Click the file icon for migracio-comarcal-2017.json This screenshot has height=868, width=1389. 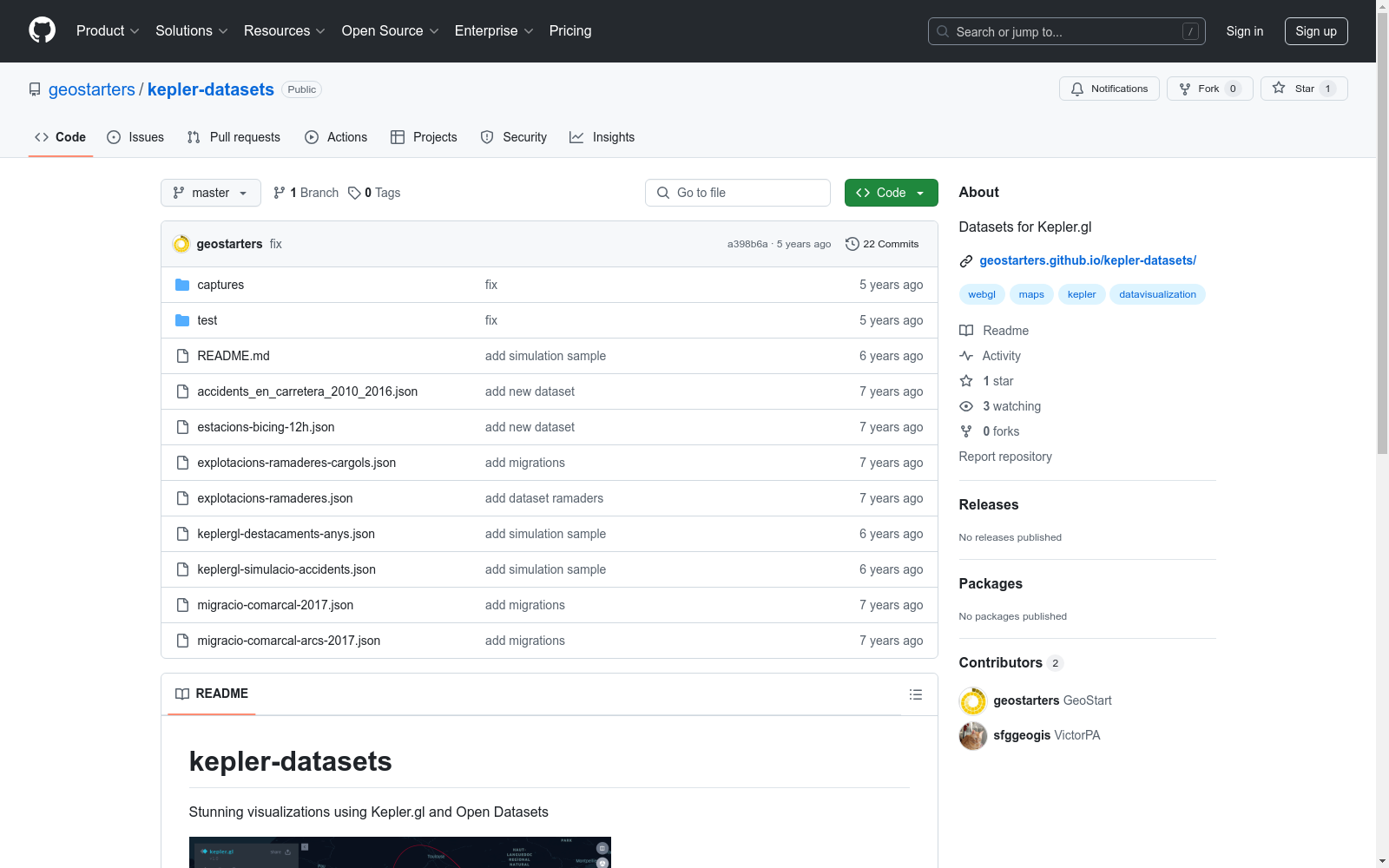pyautogui.click(x=182, y=605)
